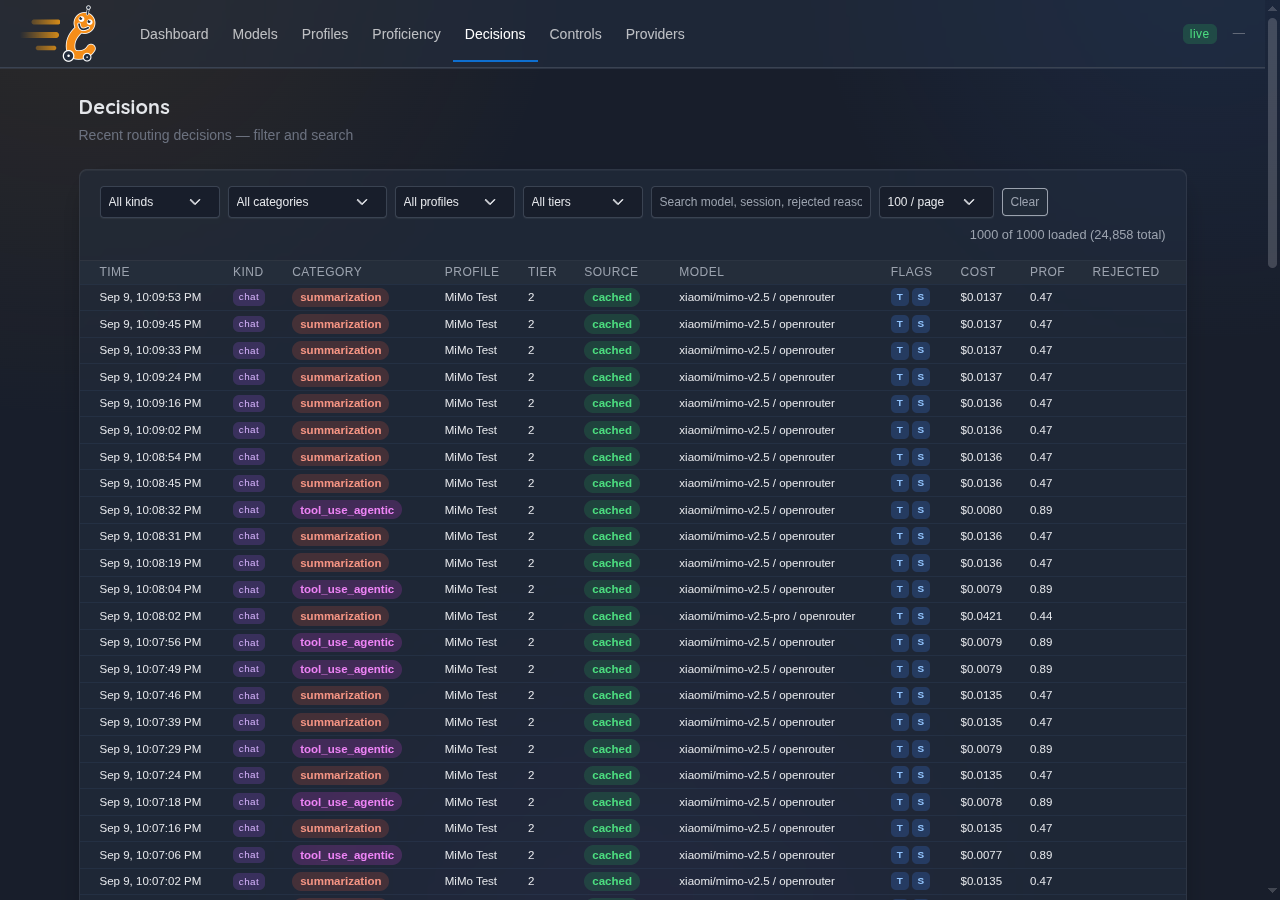Click the S flag in 10:09:53 PM row
Screen dimensions: 1280x900
(921, 297)
